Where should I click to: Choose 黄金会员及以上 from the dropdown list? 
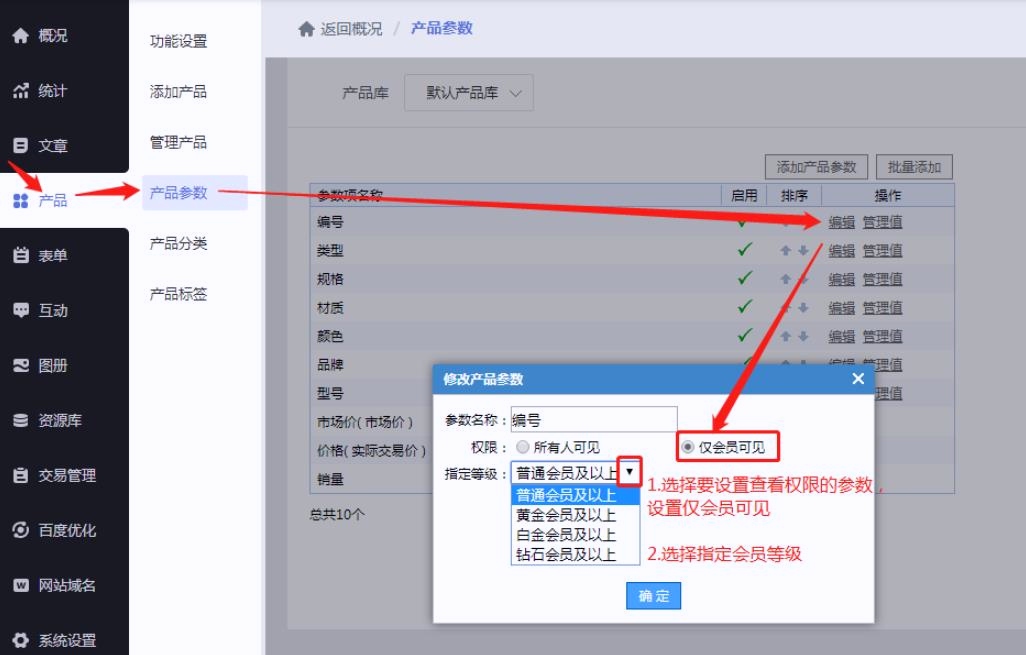(x=566, y=516)
